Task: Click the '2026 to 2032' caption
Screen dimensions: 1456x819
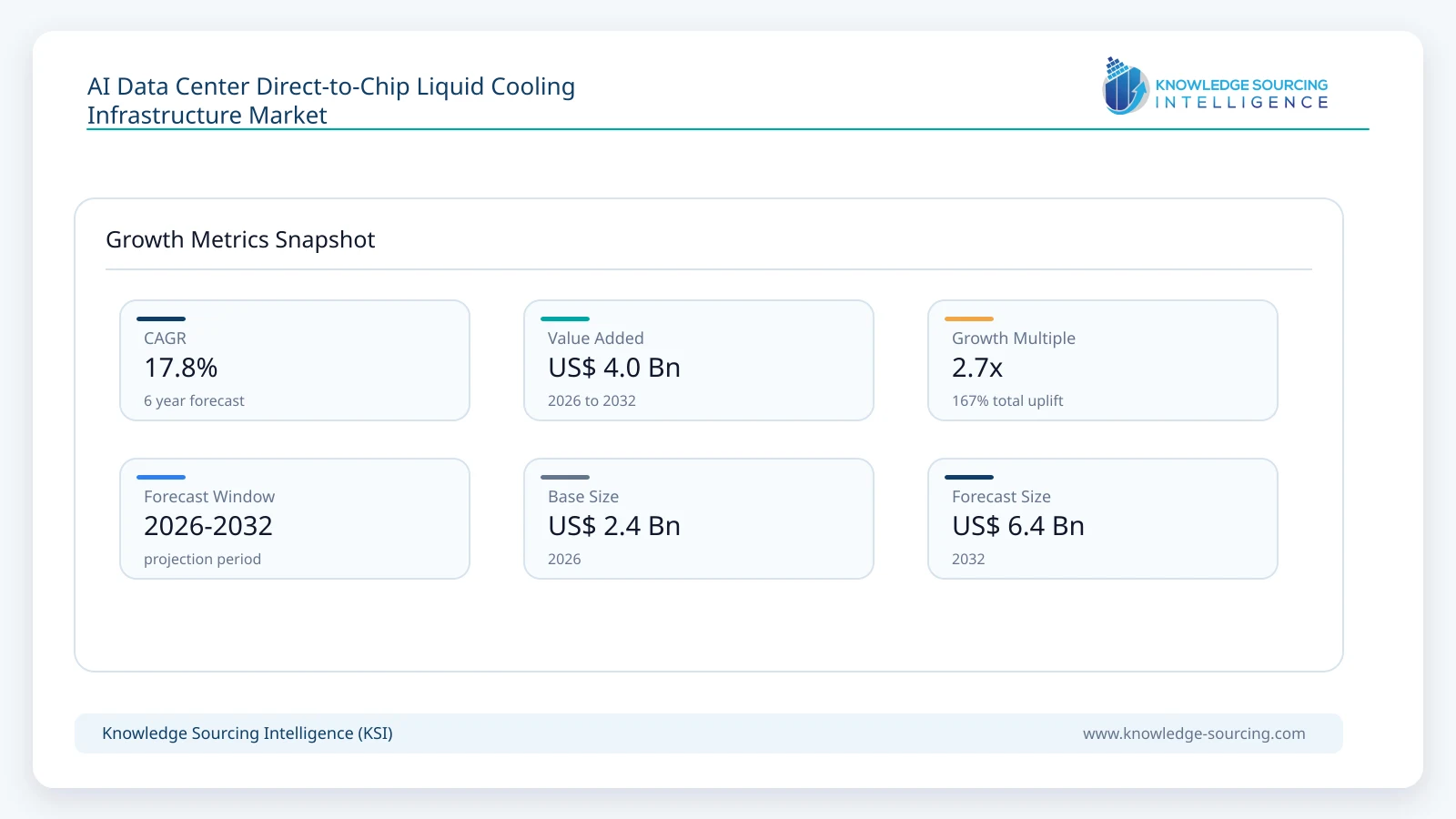Action: pos(591,400)
